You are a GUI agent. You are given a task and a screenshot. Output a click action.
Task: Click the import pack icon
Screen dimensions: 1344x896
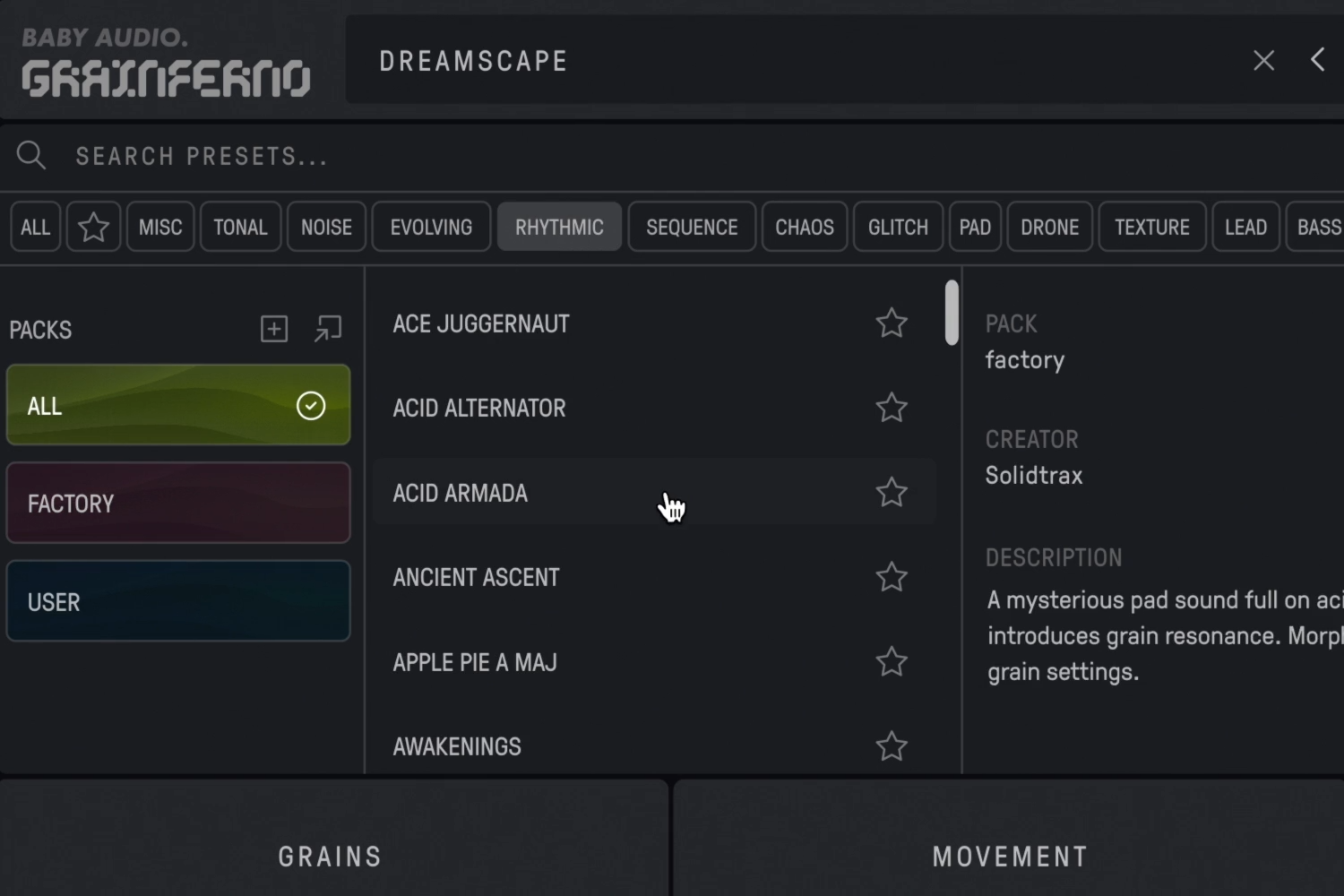(328, 329)
